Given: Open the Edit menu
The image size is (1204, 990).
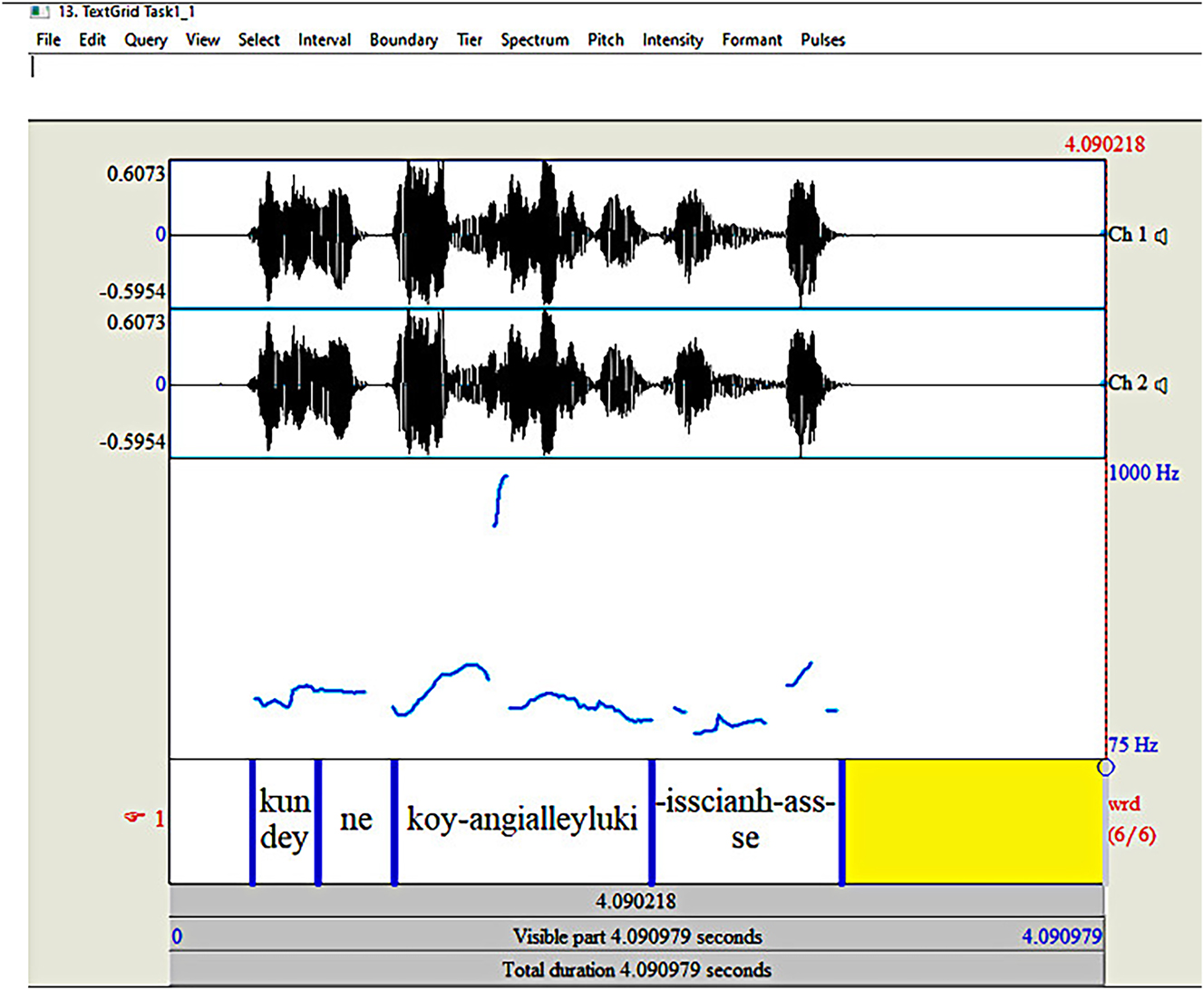Looking at the screenshot, I should [x=92, y=40].
